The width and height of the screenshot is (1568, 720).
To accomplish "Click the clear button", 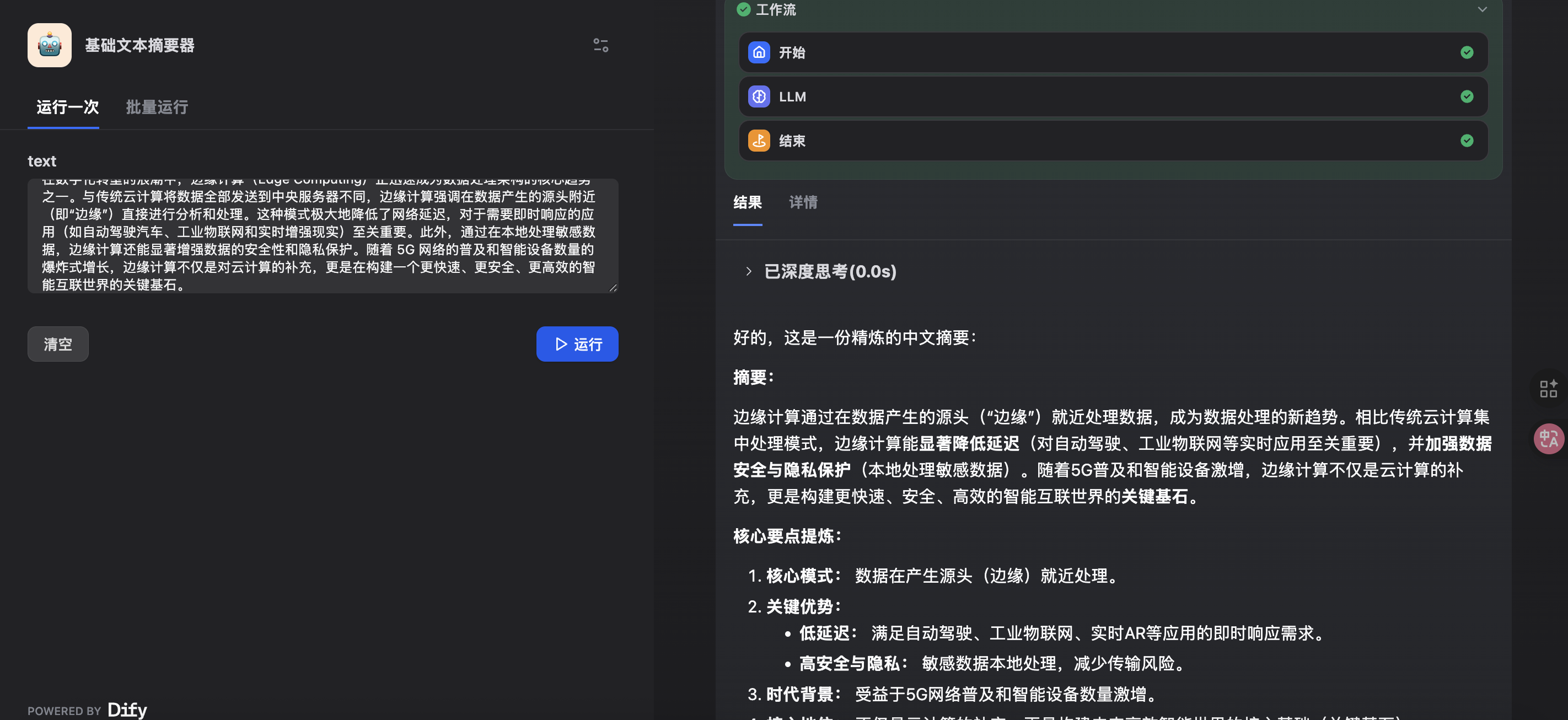I will (x=58, y=344).
